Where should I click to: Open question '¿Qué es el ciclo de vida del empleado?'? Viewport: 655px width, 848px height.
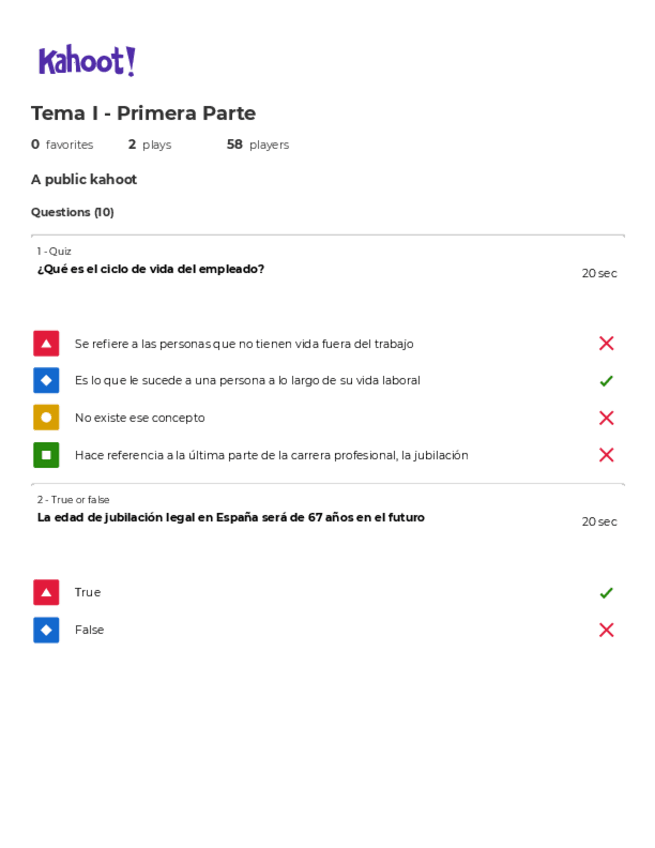click(151, 269)
